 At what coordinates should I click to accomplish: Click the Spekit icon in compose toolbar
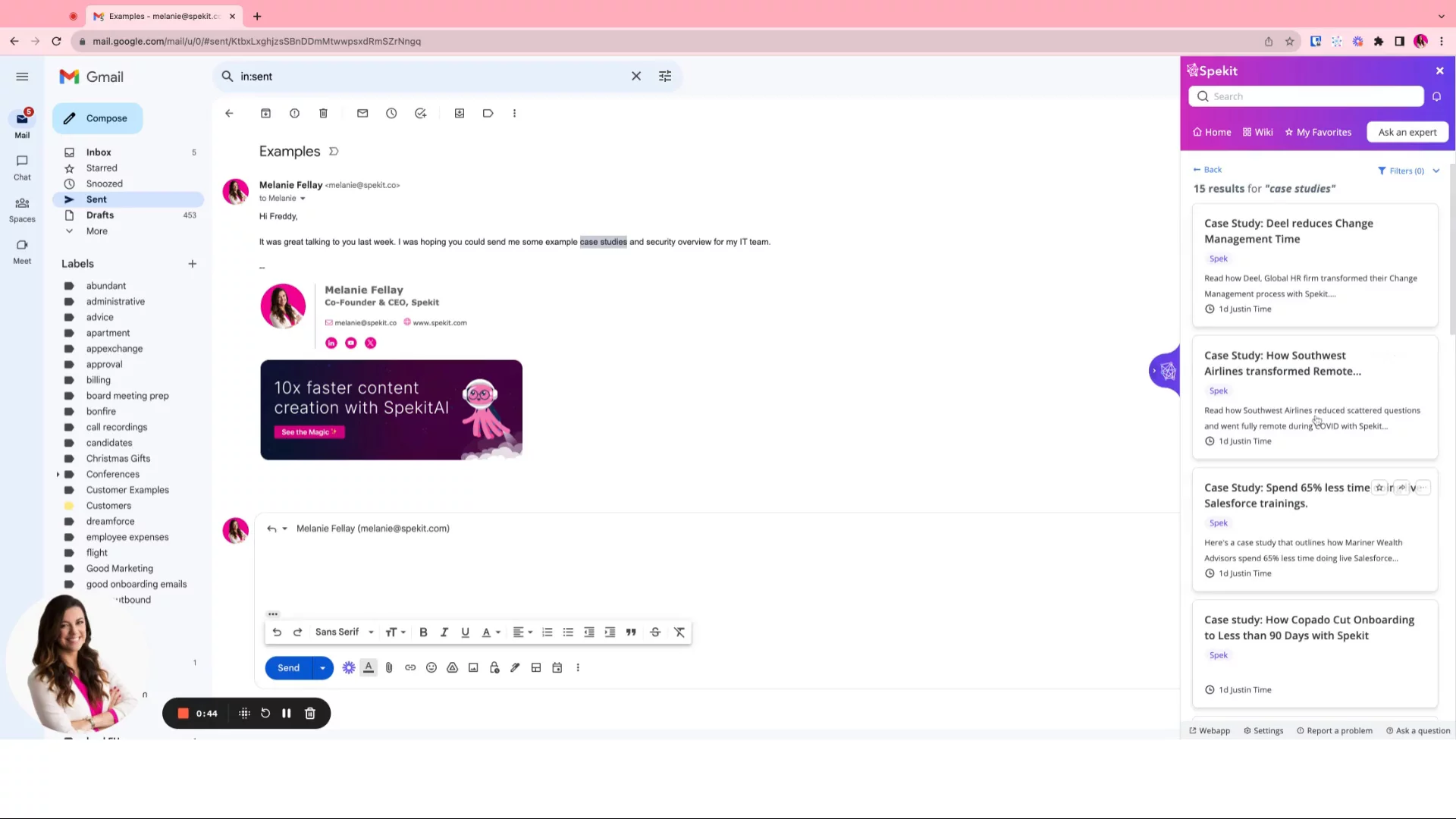[x=349, y=668]
